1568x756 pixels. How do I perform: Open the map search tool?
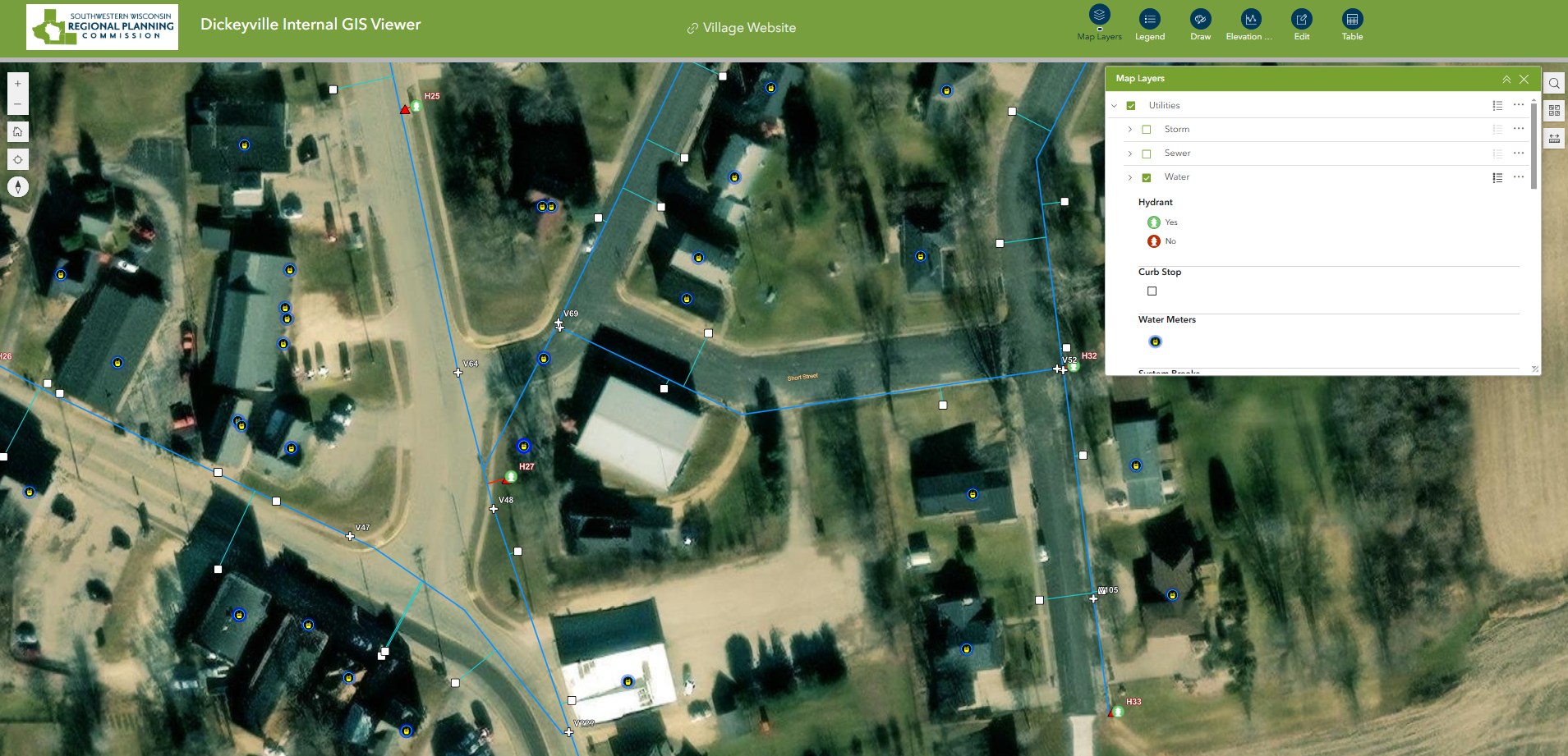[x=1554, y=83]
